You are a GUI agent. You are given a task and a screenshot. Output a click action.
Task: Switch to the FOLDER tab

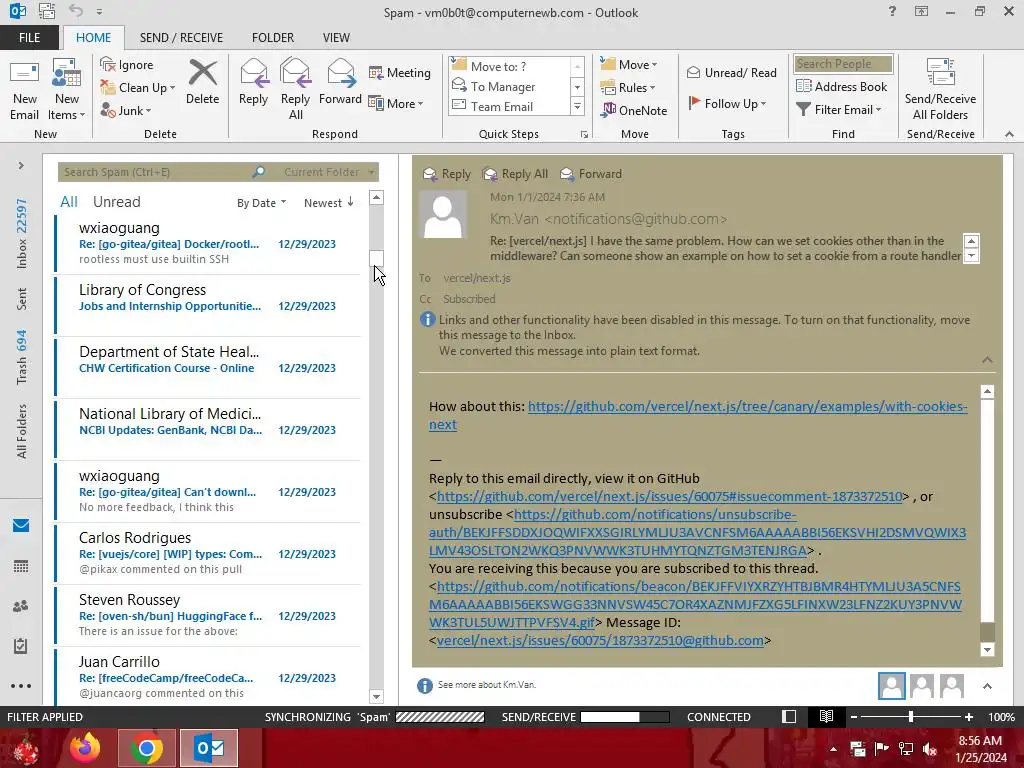pos(273,38)
